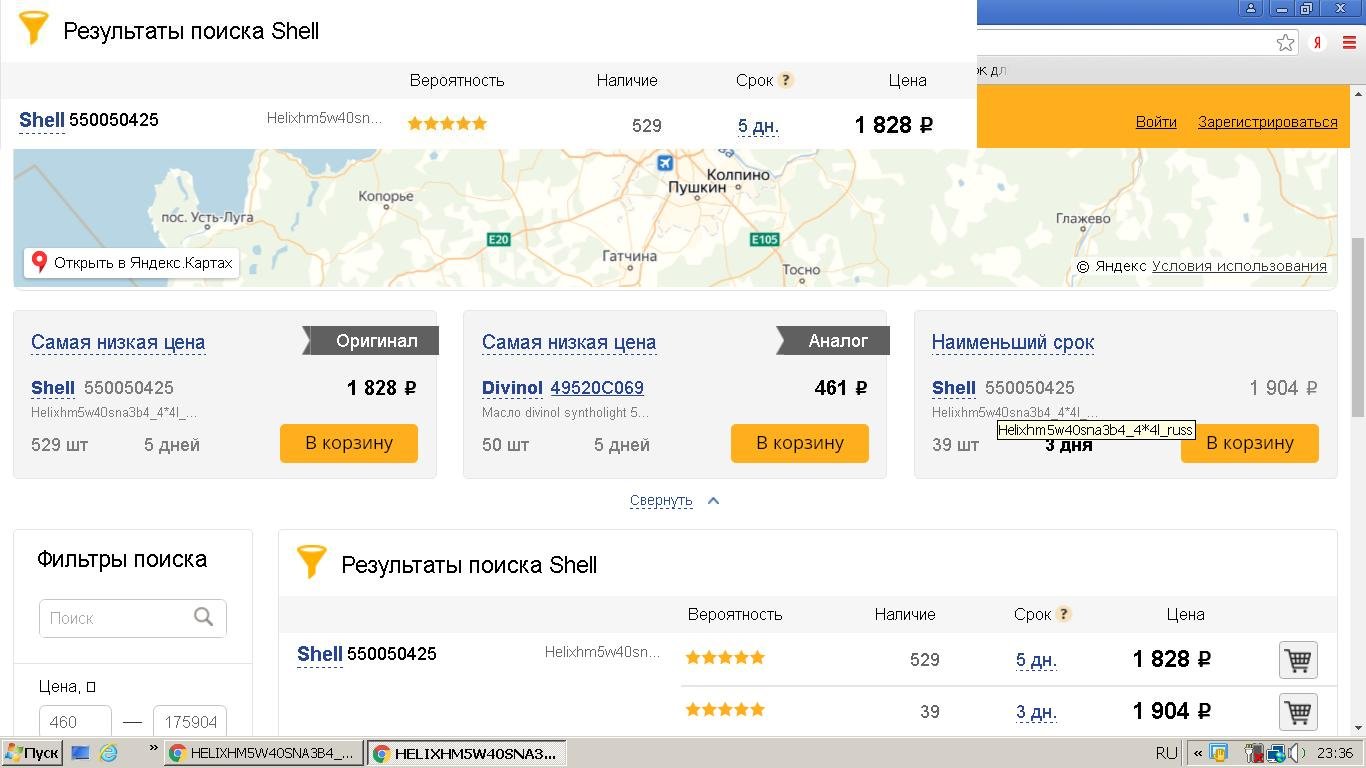Open Условия использования link on map

(1239, 265)
